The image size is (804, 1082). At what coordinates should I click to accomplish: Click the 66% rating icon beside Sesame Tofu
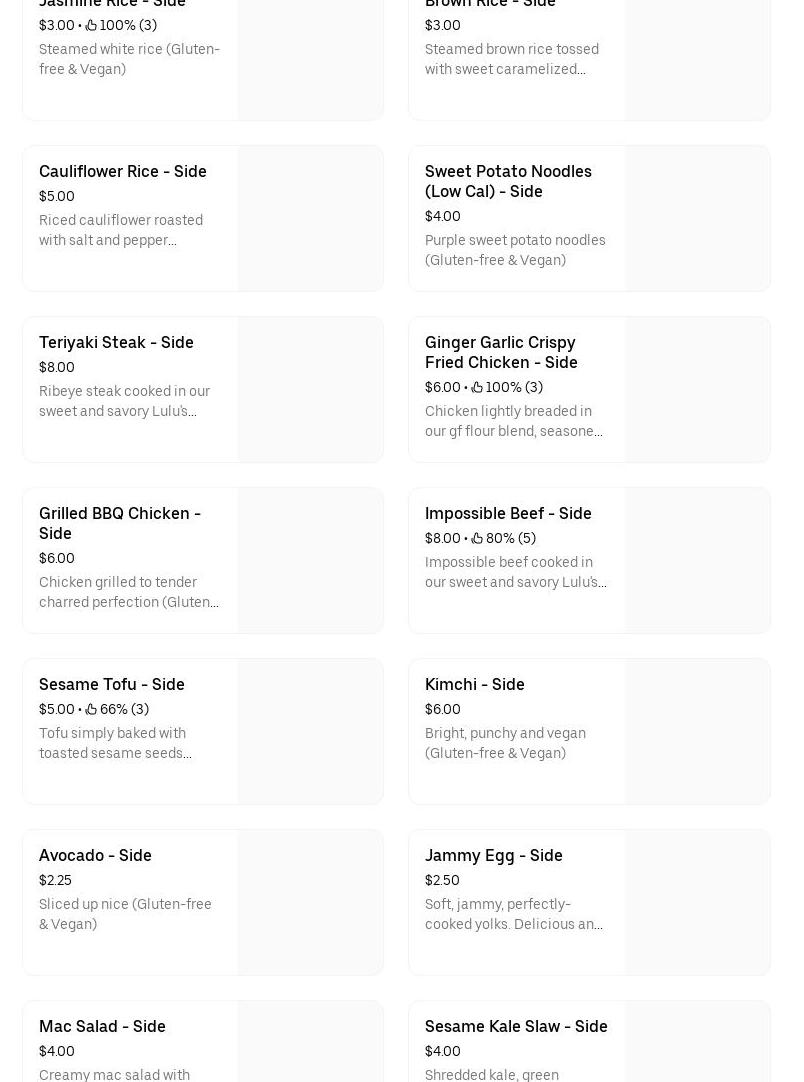(91, 709)
